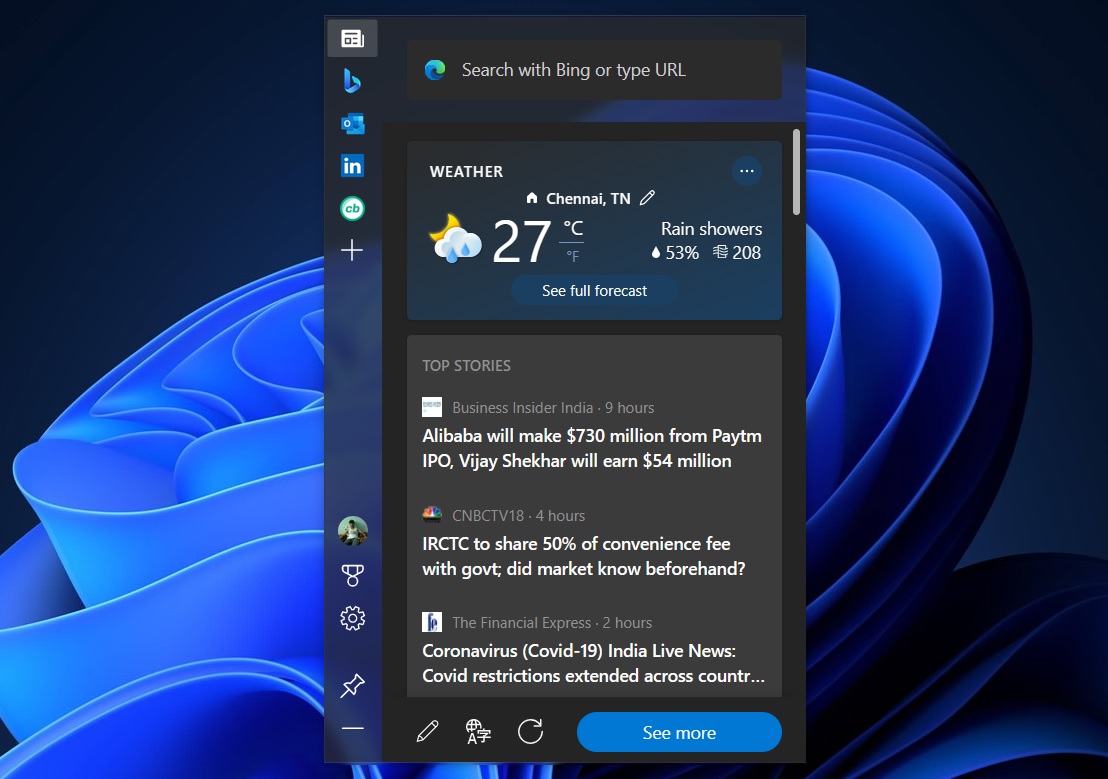The image size is (1108, 779).
Task: Add a new site shortcut
Action: [352, 251]
